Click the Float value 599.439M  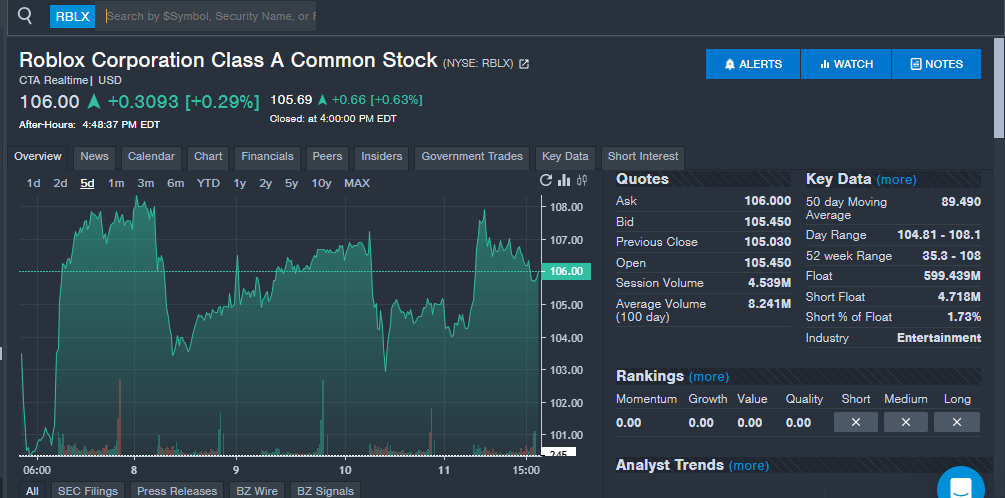coord(952,276)
